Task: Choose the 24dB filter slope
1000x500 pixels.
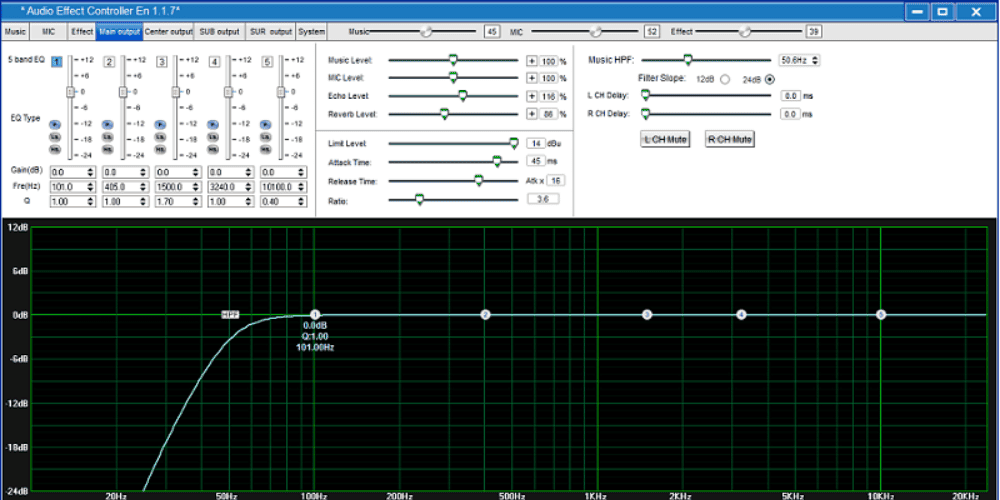Action: [770, 80]
